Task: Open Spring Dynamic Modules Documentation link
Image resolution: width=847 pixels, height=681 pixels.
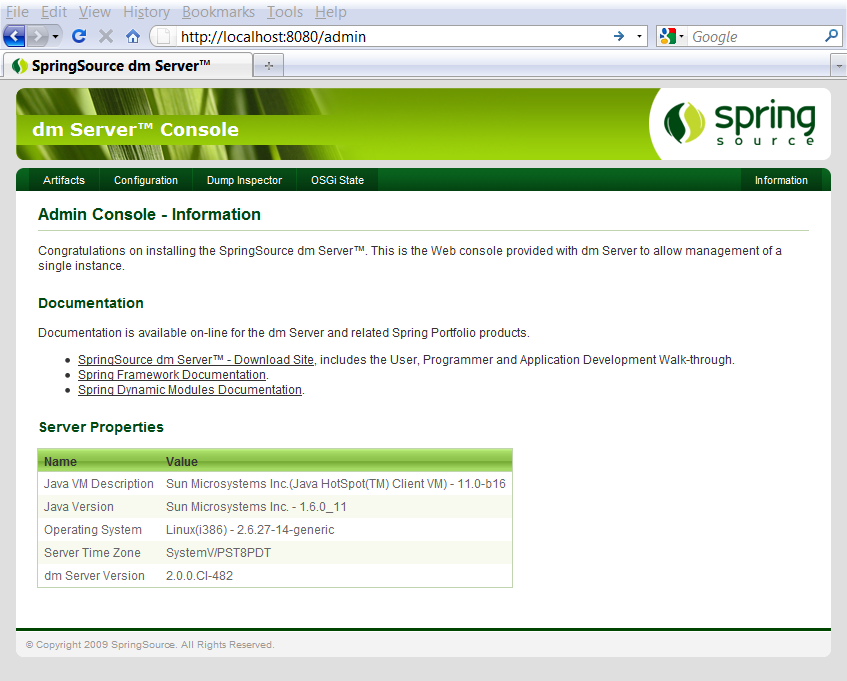Action: [190, 390]
